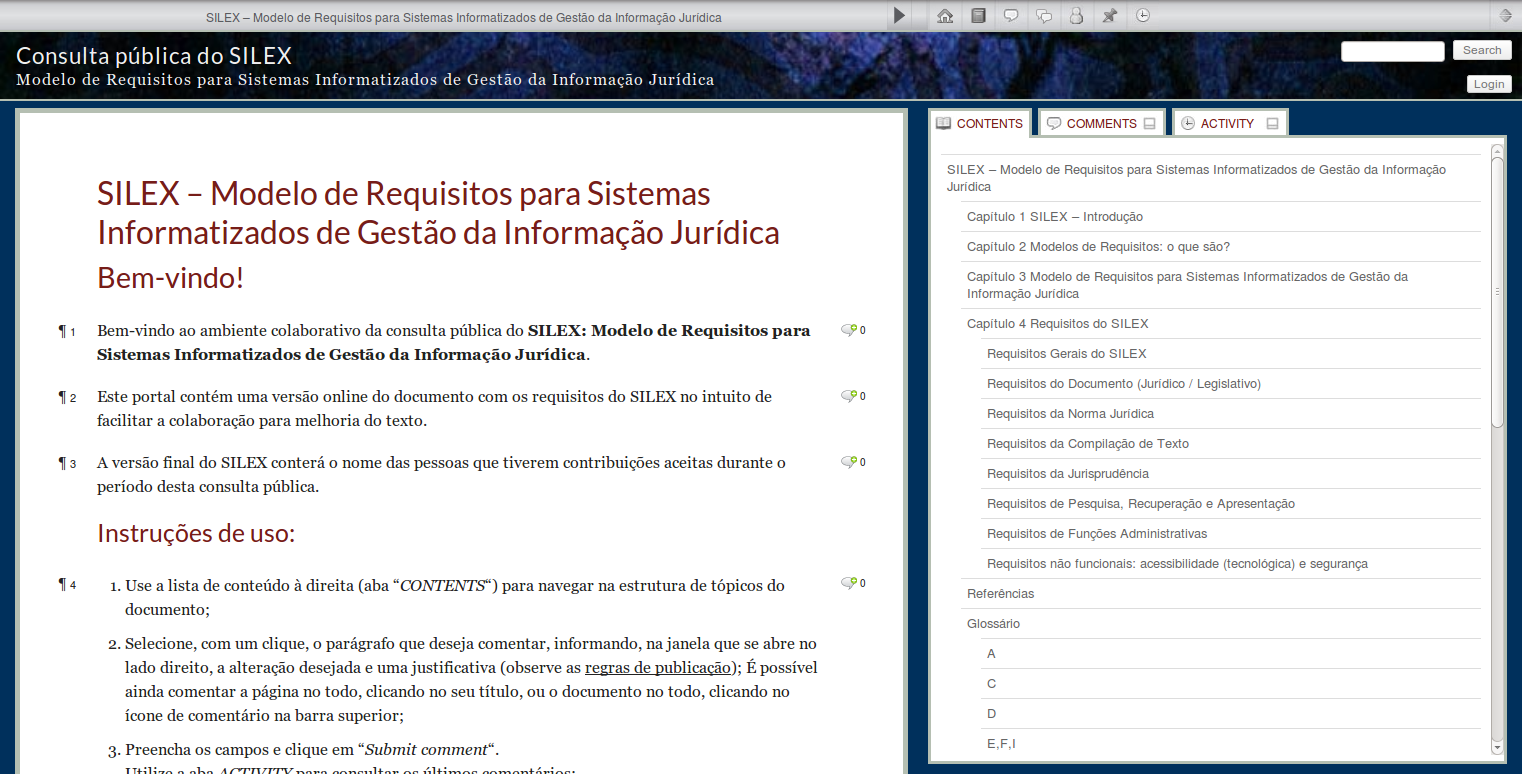
Task: Go to 'Capítulo 1 SILEX – Introdução'
Action: [1221, 217]
